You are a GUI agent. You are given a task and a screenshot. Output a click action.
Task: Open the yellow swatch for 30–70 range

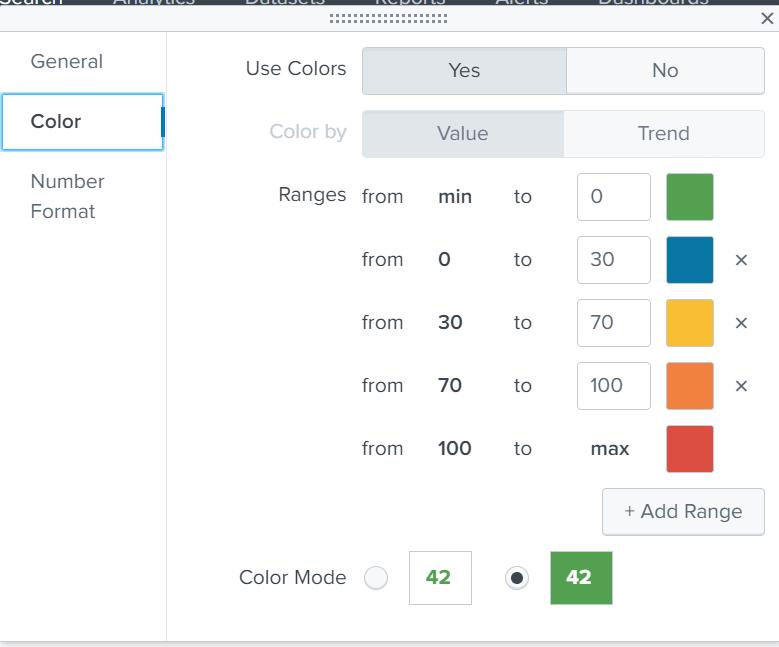coord(690,323)
